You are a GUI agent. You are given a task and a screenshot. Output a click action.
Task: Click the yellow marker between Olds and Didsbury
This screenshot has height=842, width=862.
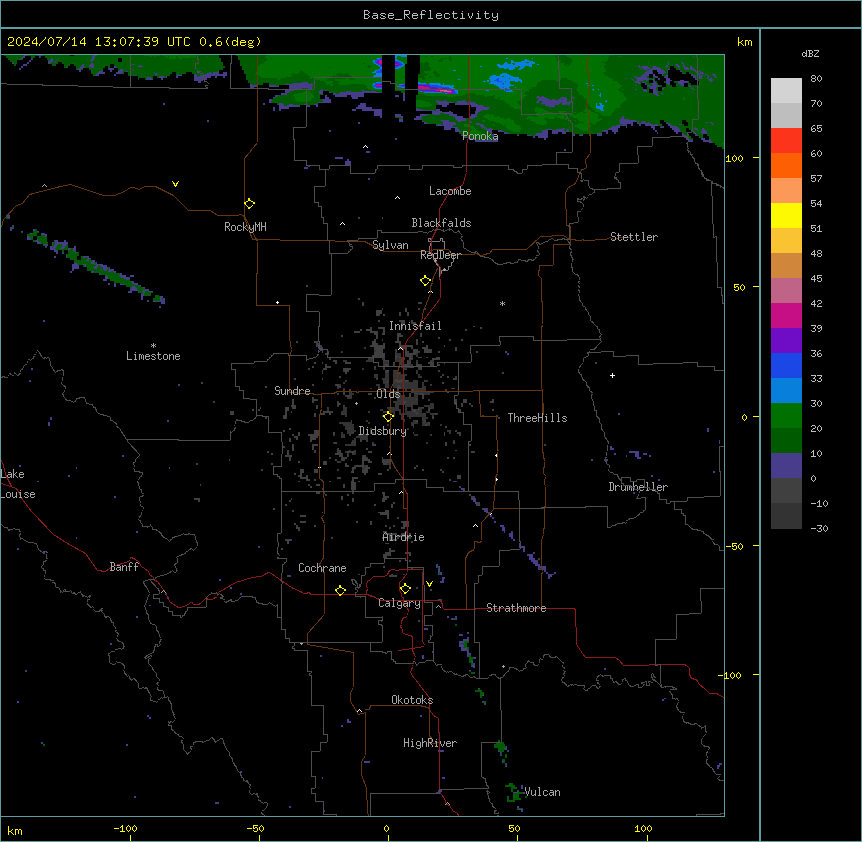pyautogui.click(x=388, y=417)
